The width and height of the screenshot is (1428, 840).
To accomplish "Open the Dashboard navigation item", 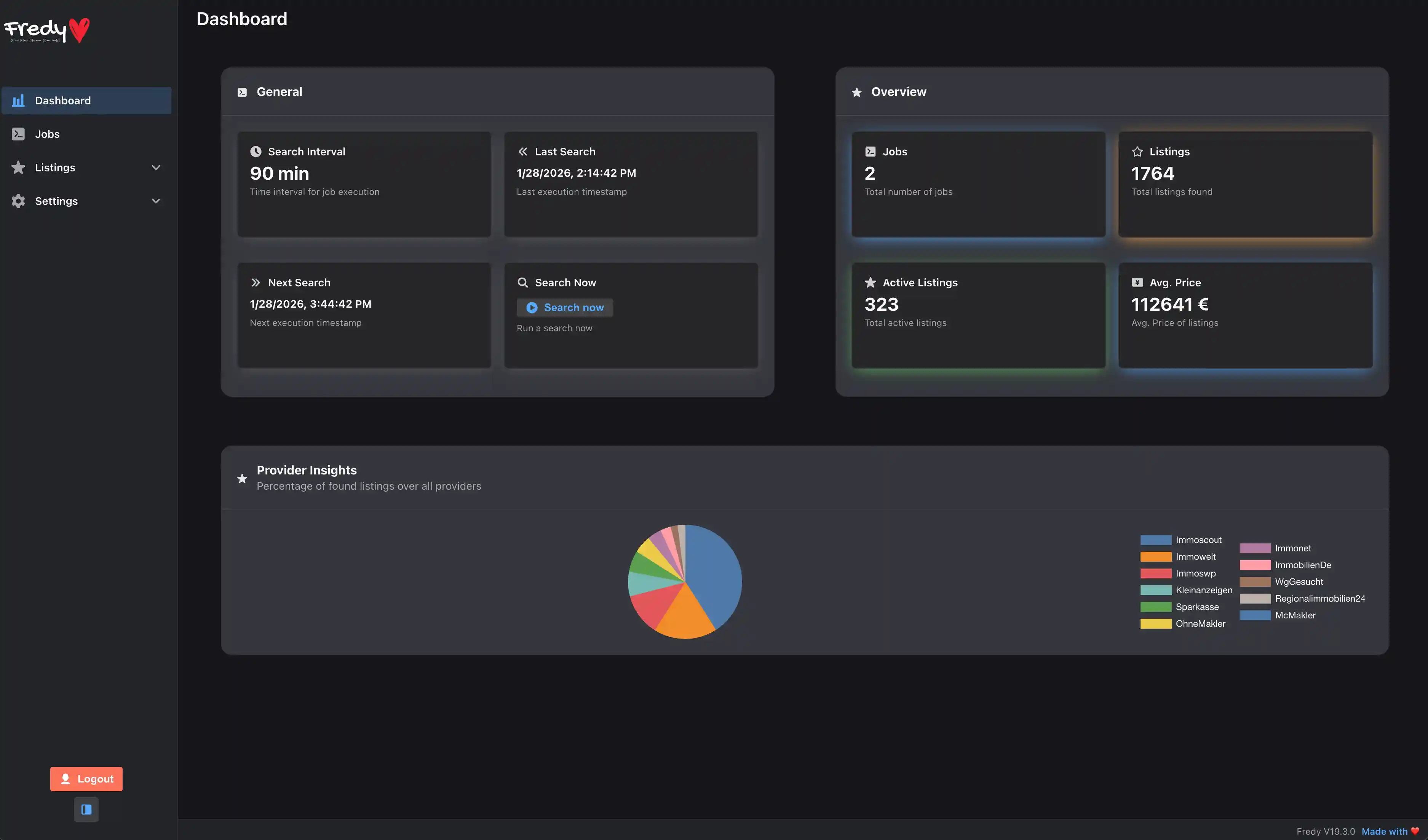I will click(62, 100).
